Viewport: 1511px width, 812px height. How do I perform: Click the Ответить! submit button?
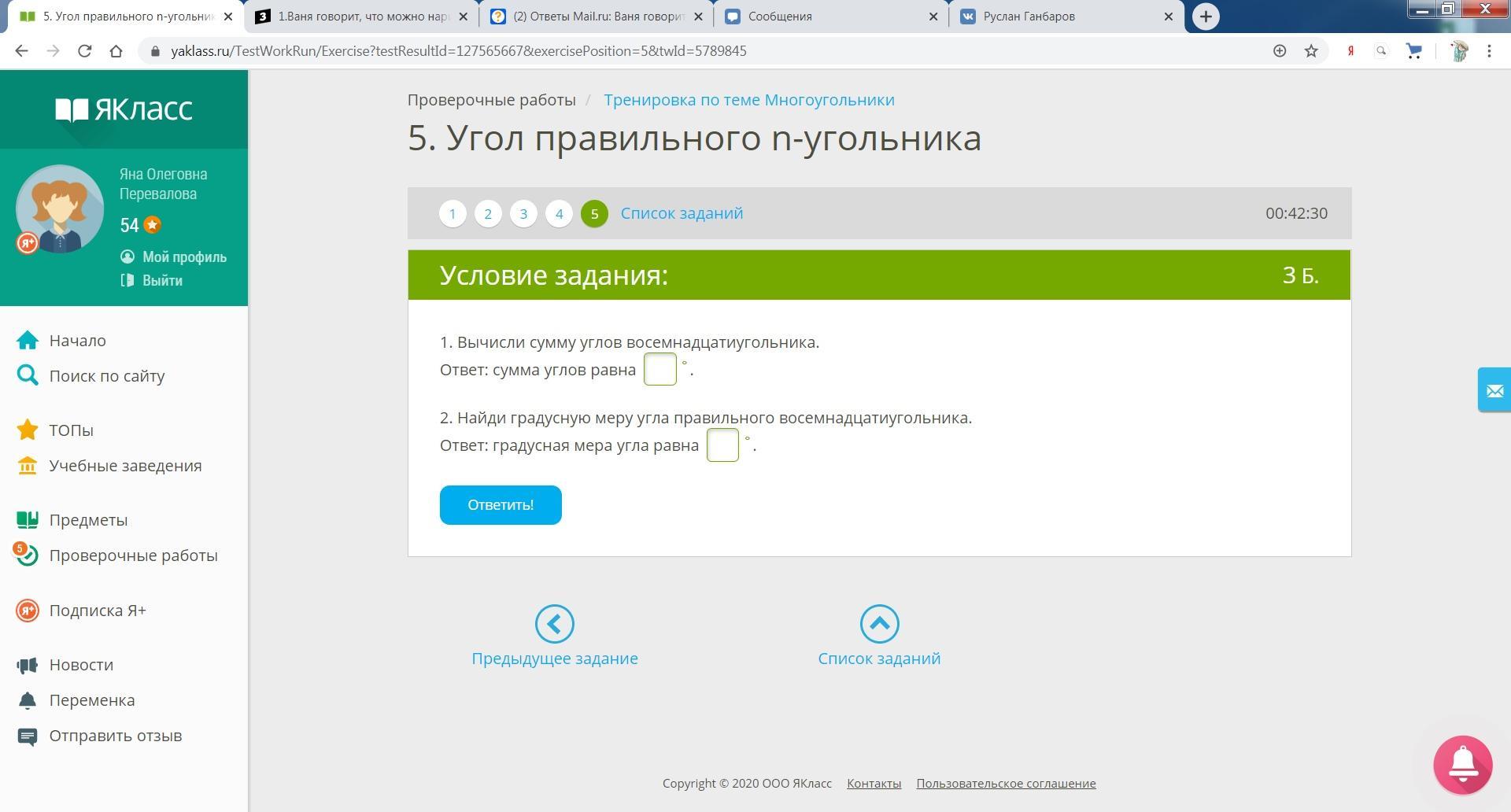coord(501,505)
